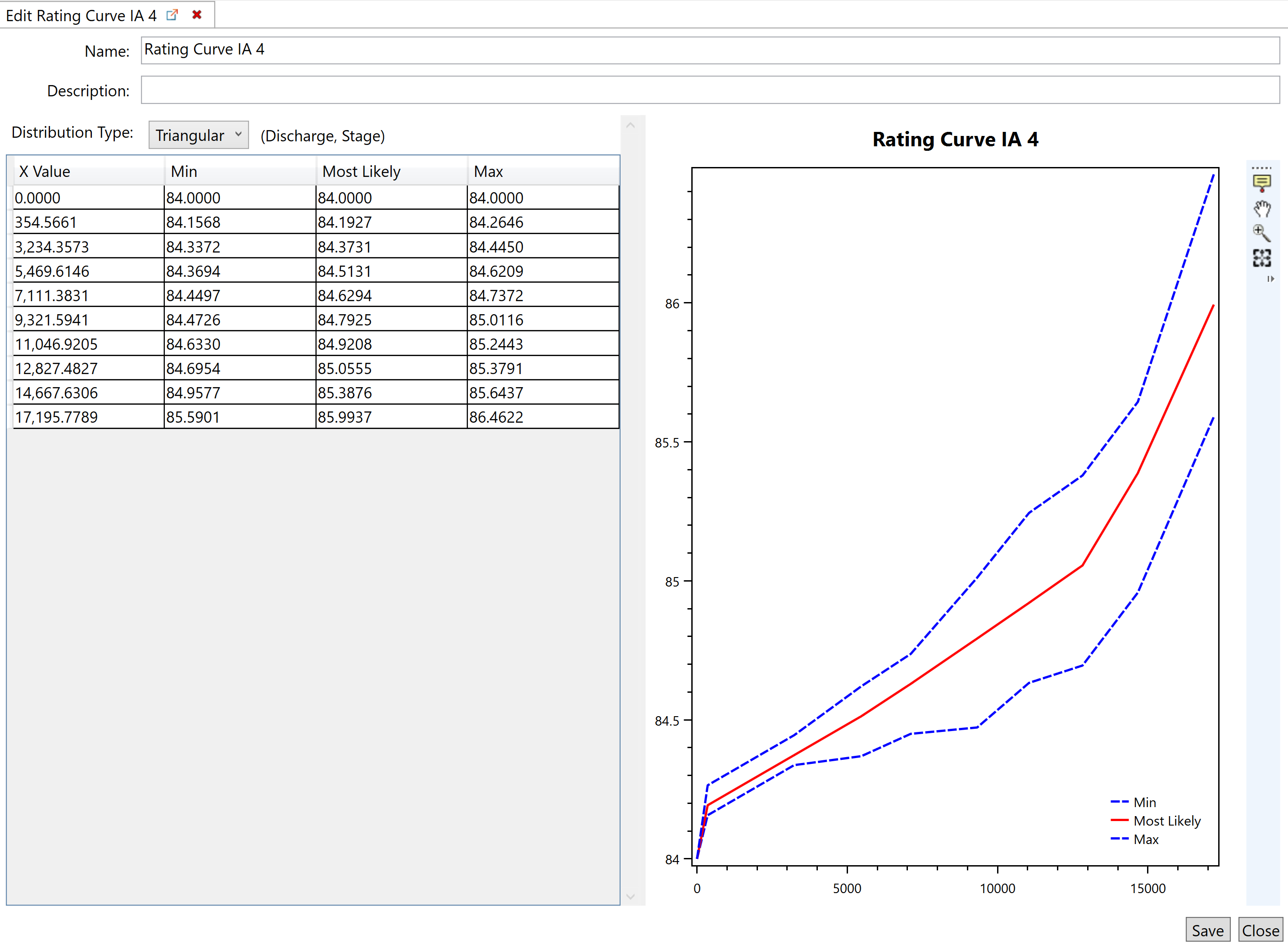Select the chart zoom magnifier tool
Viewport: 1288px width, 948px height.
1261,233
